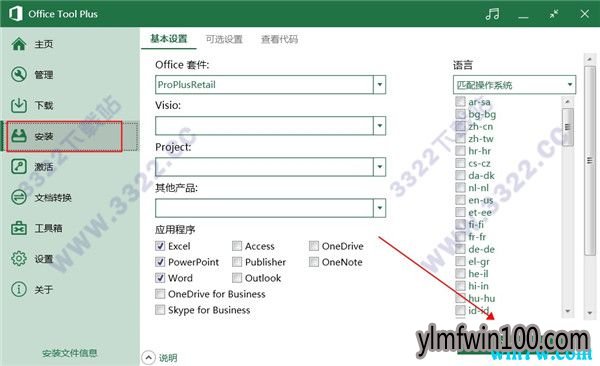This screenshot has height=366, width=600.
Task: Click the music note icon in title bar
Action: click(492, 14)
